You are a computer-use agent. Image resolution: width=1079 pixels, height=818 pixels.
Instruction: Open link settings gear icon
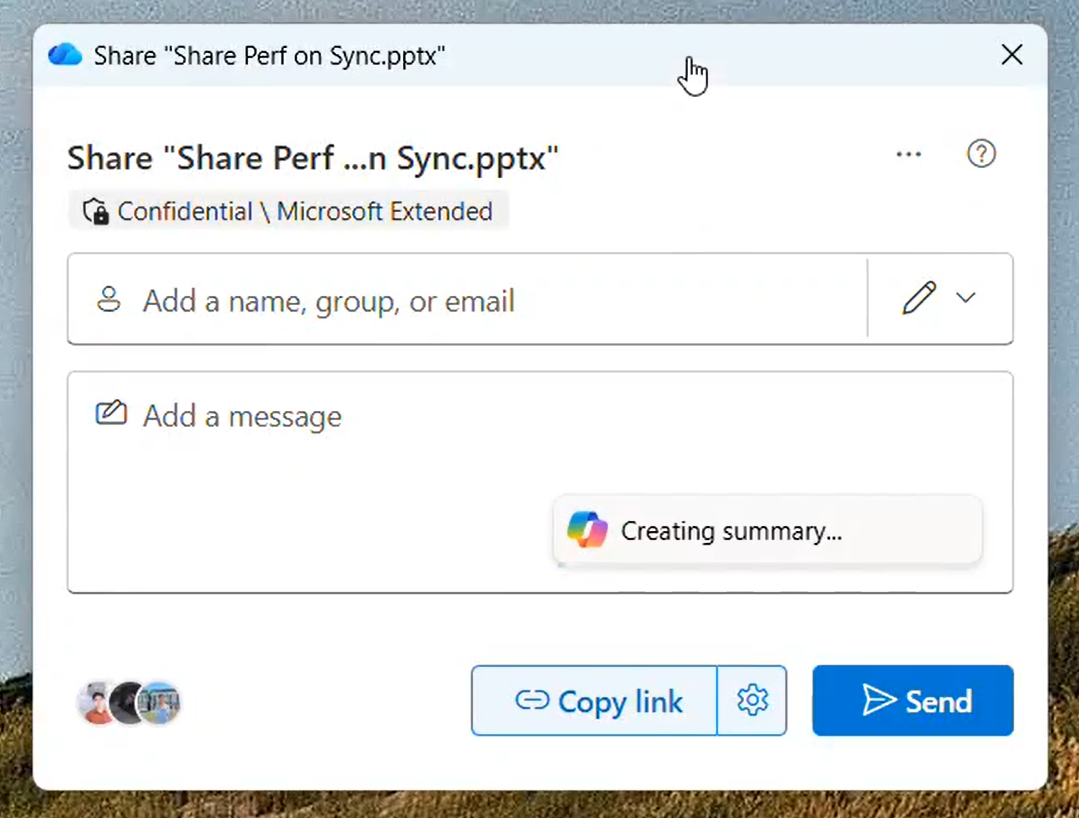coord(752,700)
